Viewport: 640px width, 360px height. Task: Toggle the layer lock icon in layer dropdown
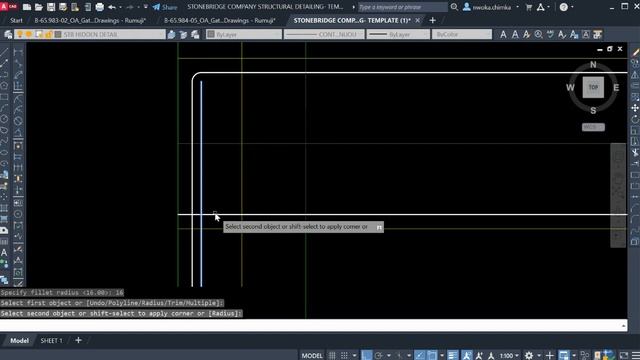tap(49, 35)
